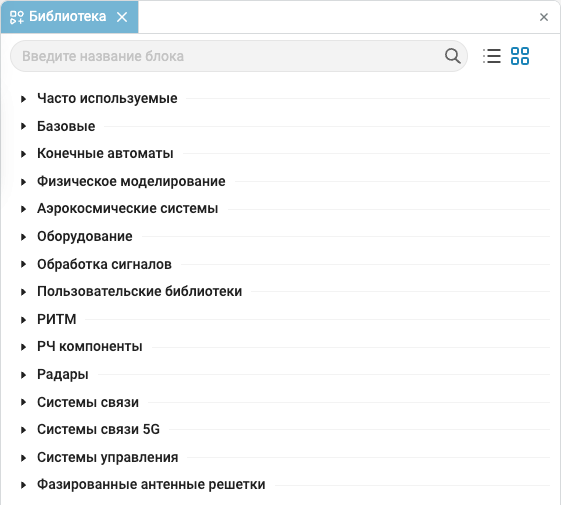Expand the Базовые category arrow
The width and height of the screenshot is (561, 505).
coord(24,126)
